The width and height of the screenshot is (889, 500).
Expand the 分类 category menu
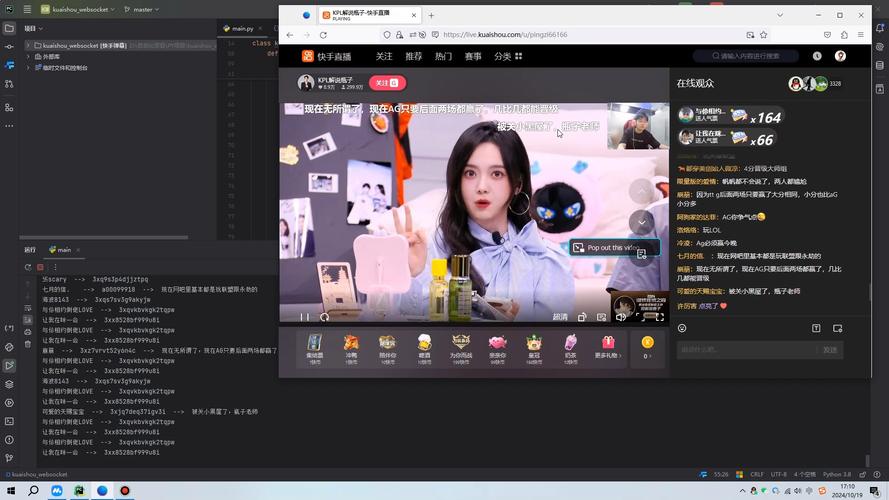coord(508,57)
